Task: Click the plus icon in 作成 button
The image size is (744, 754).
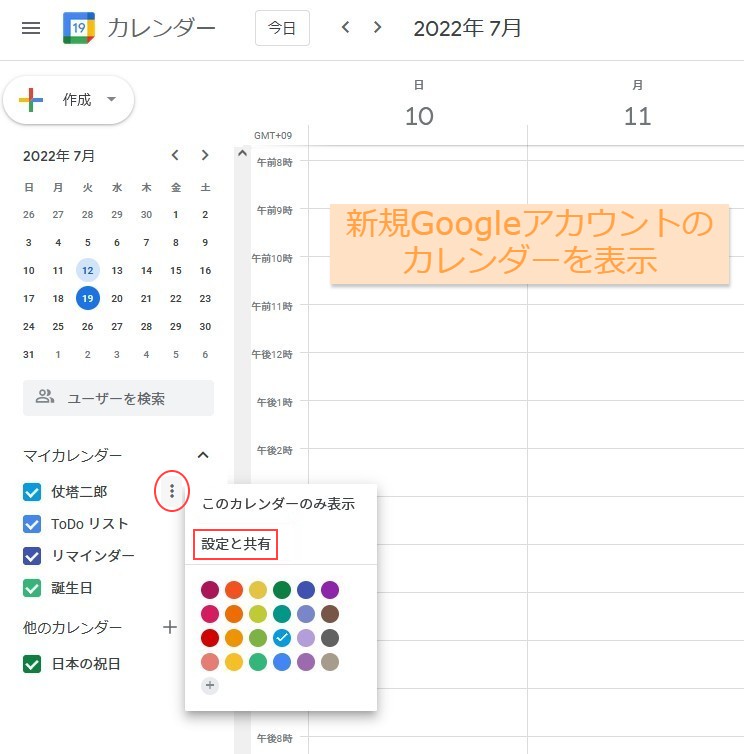Action: click(31, 100)
